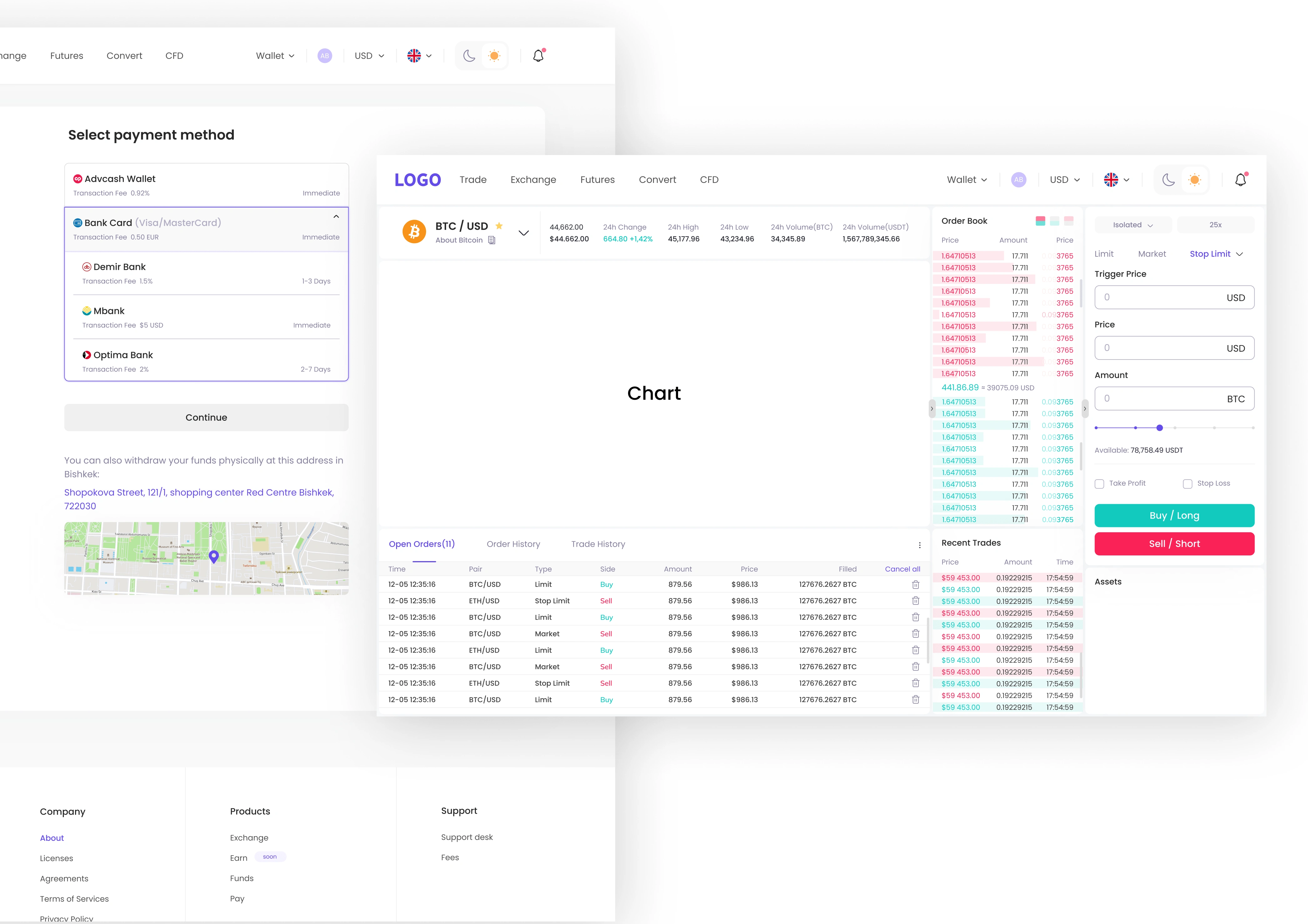The height and width of the screenshot is (924, 1308).
Task: Select the Demir Bank payment option
Action: click(x=206, y=274)
